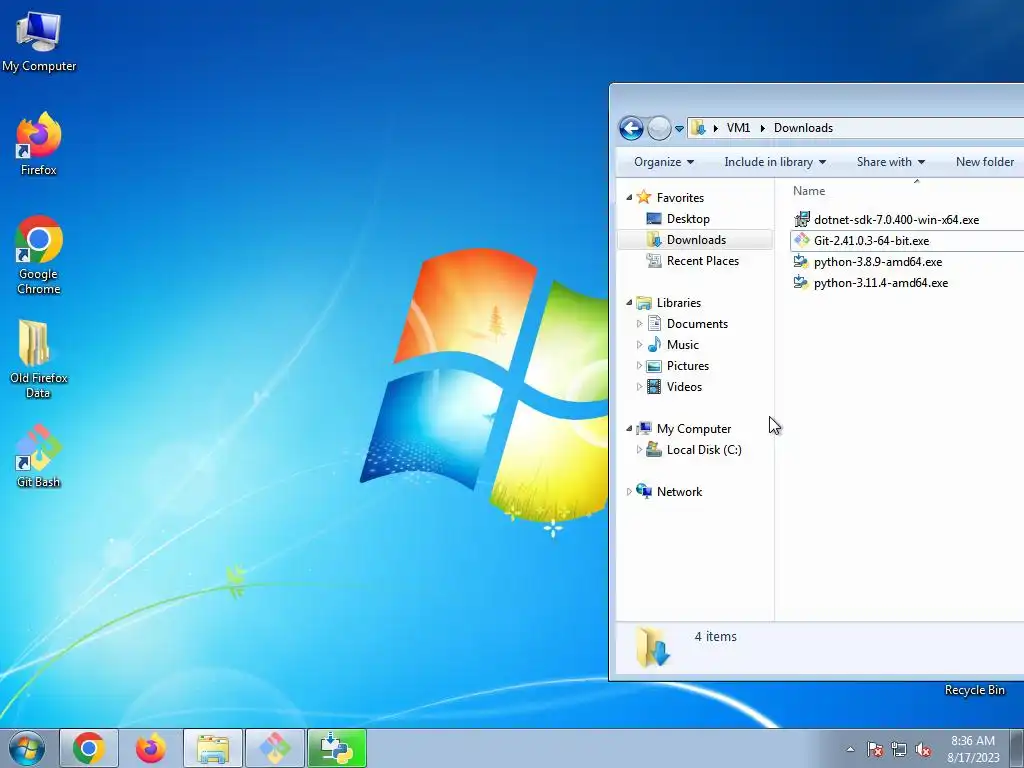Select the Music library

pyautogui.click(x=682, y=344)
